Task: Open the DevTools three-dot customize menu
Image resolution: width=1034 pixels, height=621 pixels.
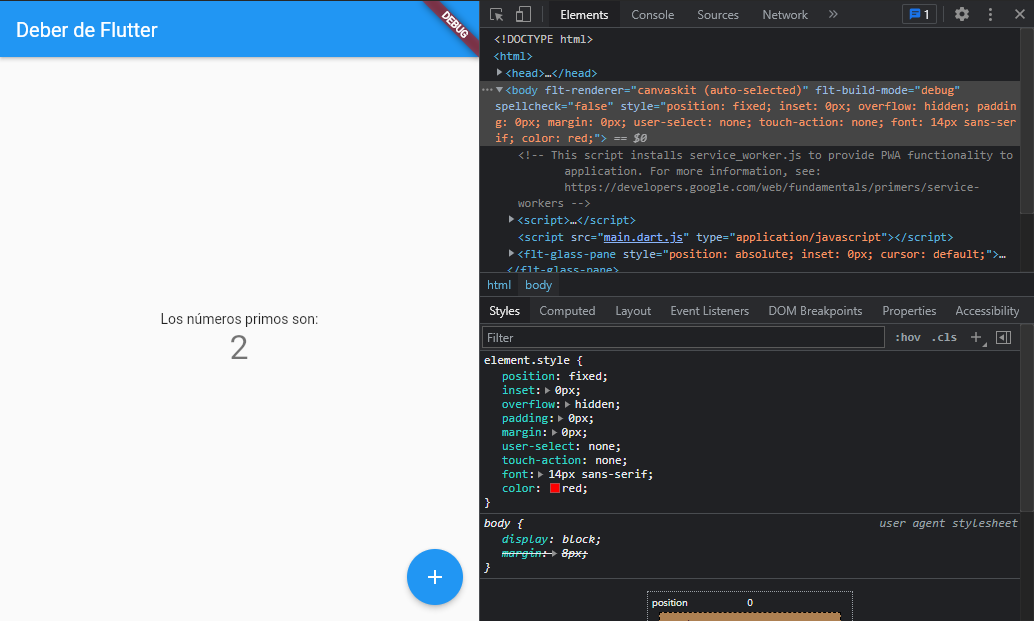Action: coord(990,14)
